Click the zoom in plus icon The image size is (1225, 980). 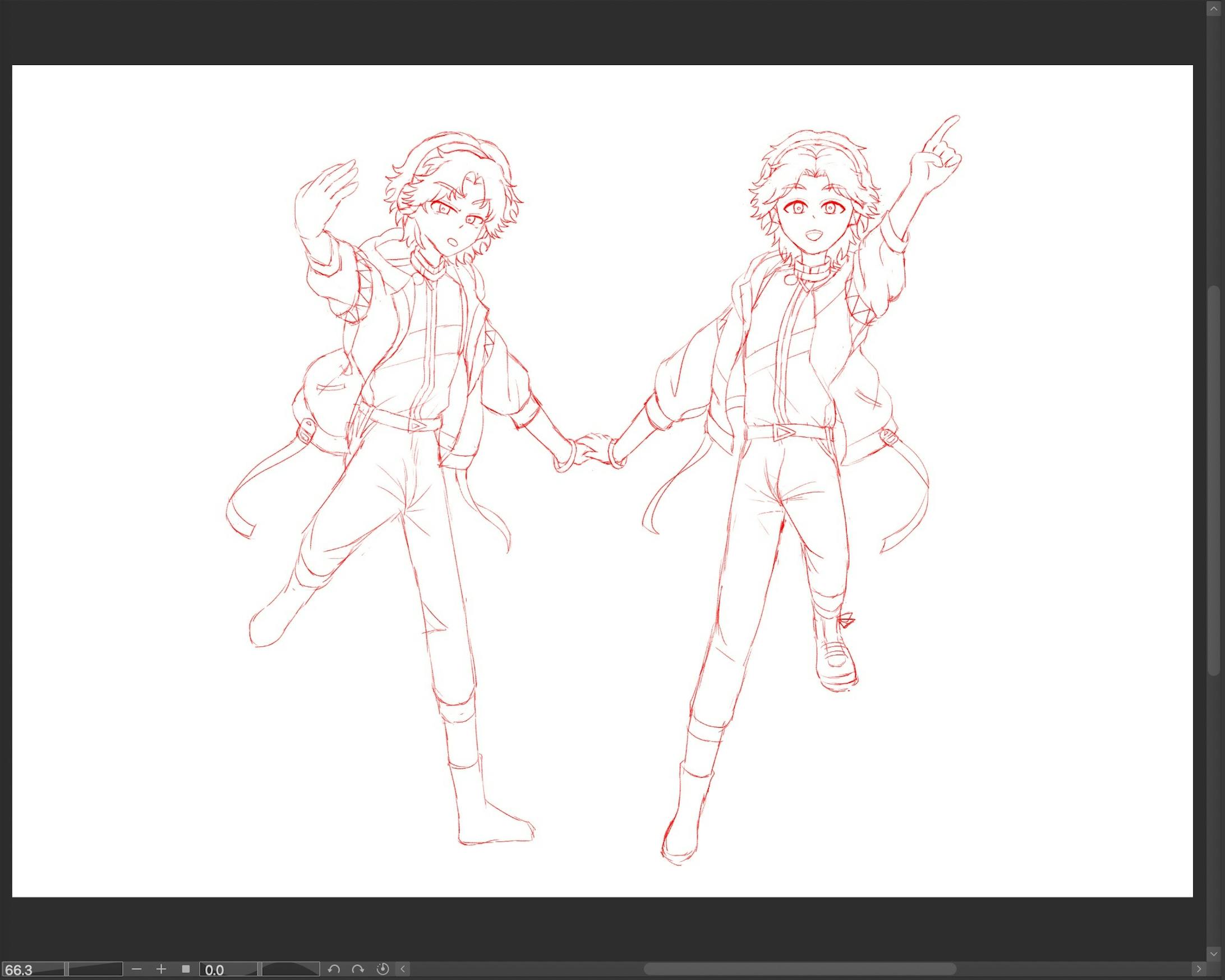pos(162,969)
